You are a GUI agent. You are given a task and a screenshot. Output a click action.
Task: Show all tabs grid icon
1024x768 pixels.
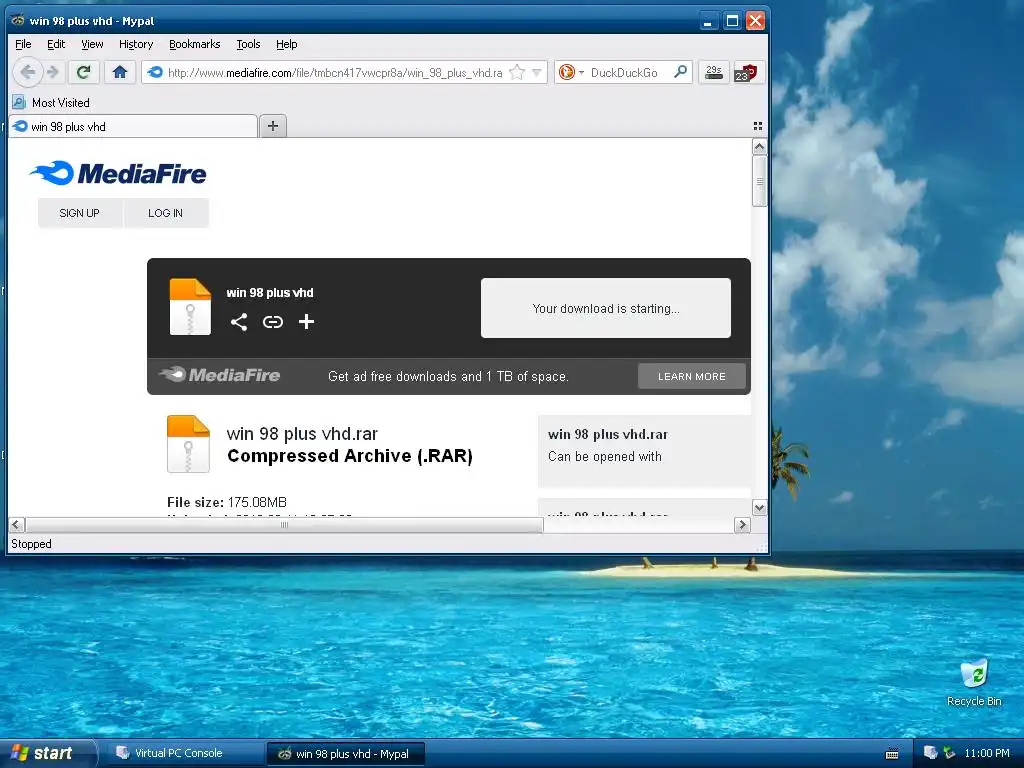point(758,126)
